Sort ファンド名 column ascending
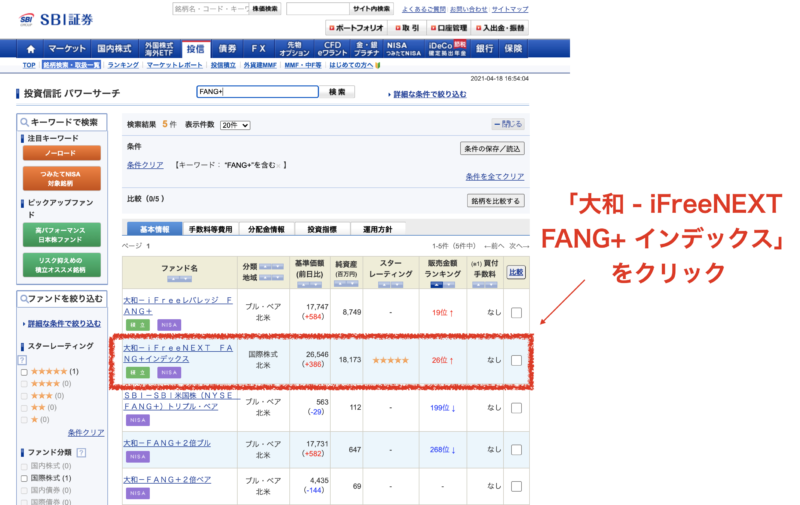 (x=173, y=279)
